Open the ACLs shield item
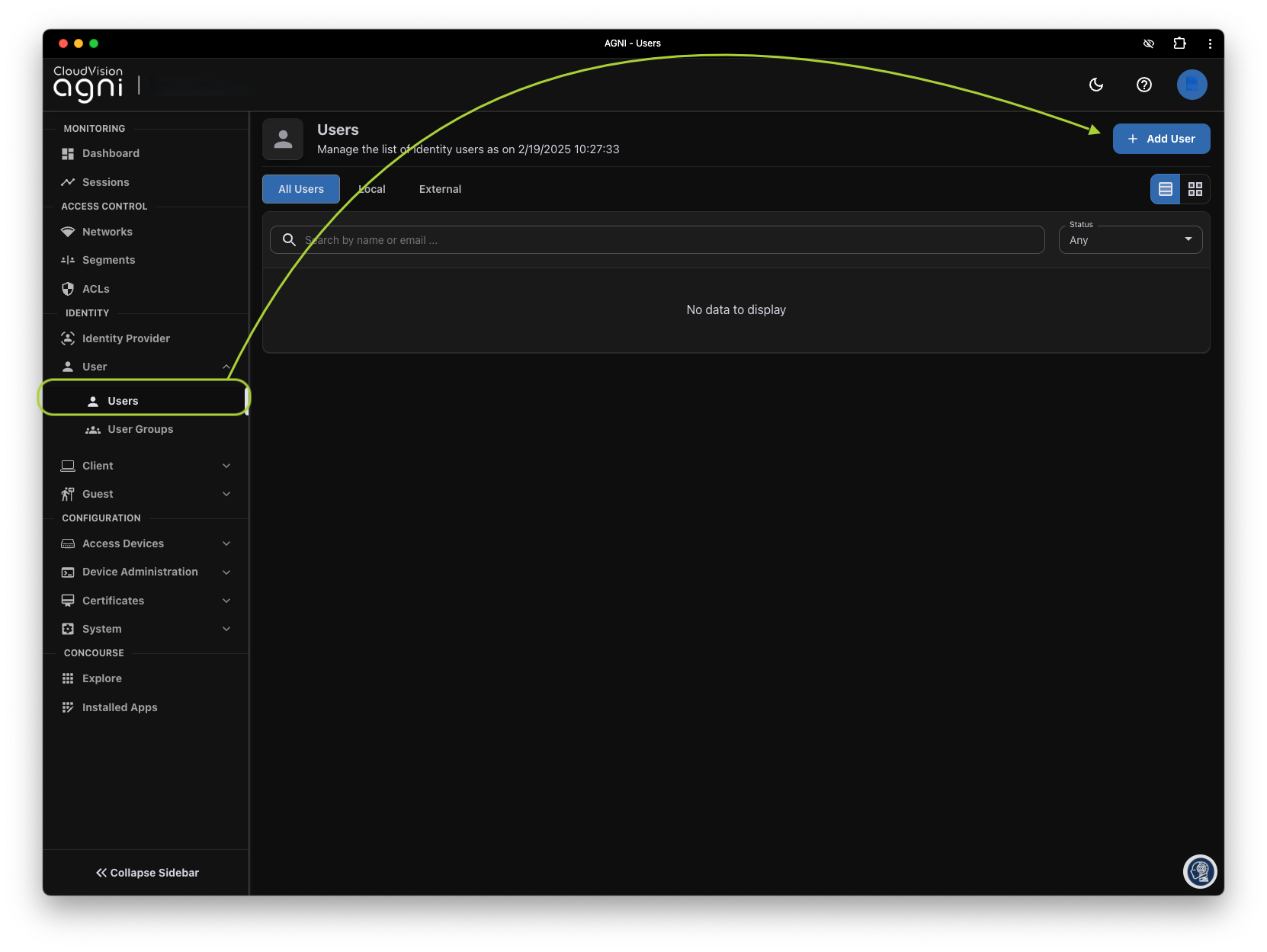This screenshot has width=1267, height=952. point(95,289)
